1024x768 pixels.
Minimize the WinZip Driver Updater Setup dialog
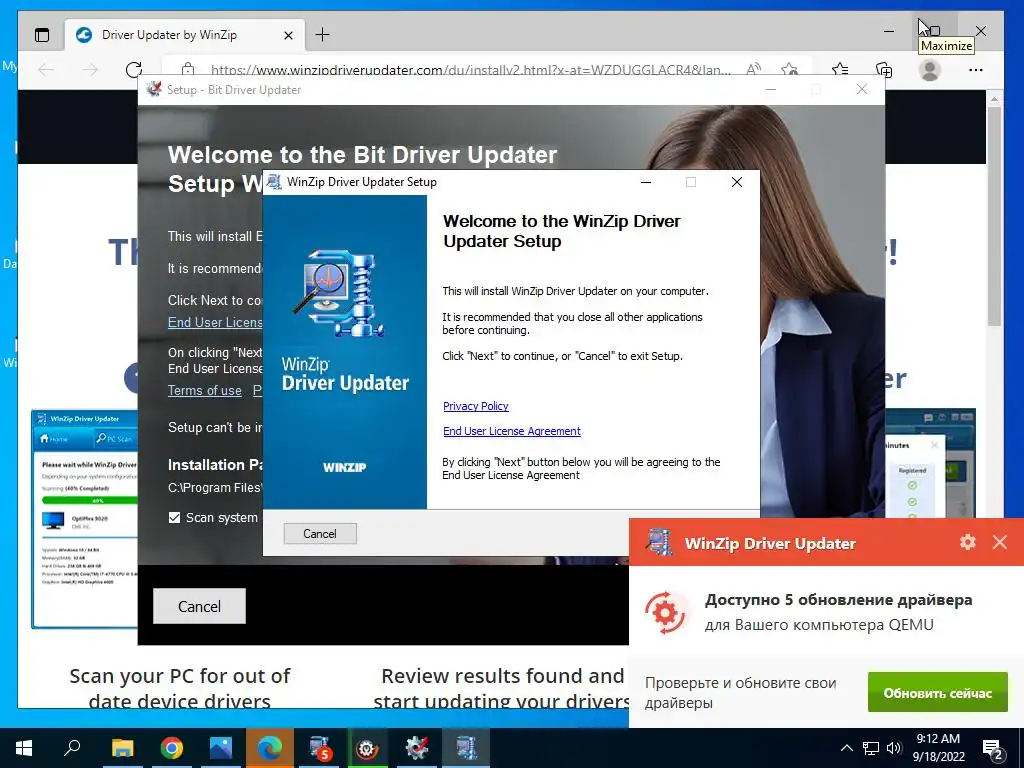[646, 182]
